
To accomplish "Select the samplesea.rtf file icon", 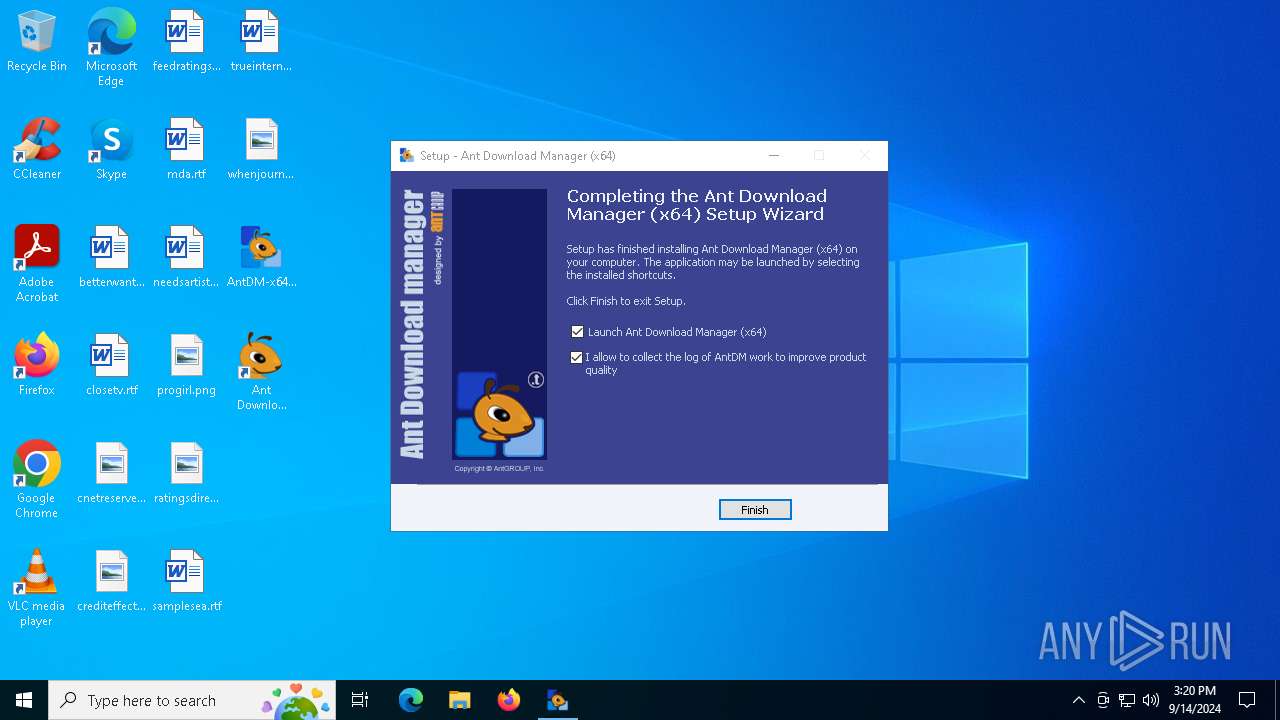I will tap(186, 582).
